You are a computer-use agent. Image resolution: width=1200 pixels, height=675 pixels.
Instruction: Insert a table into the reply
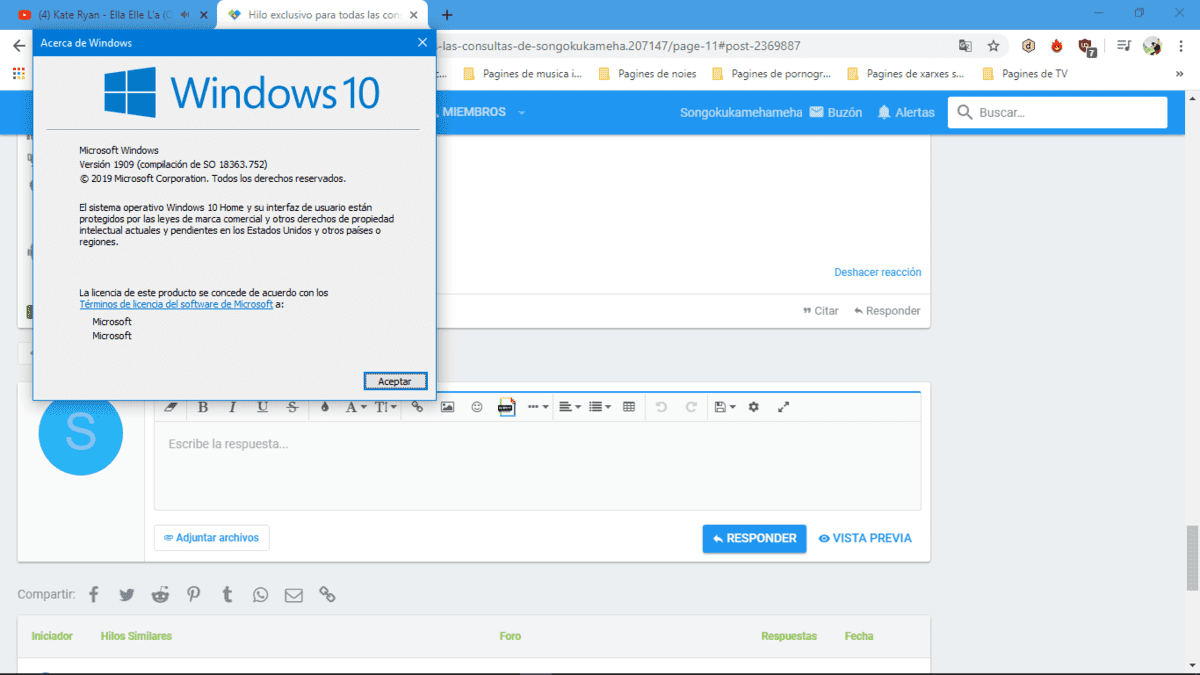pos(629,407)
